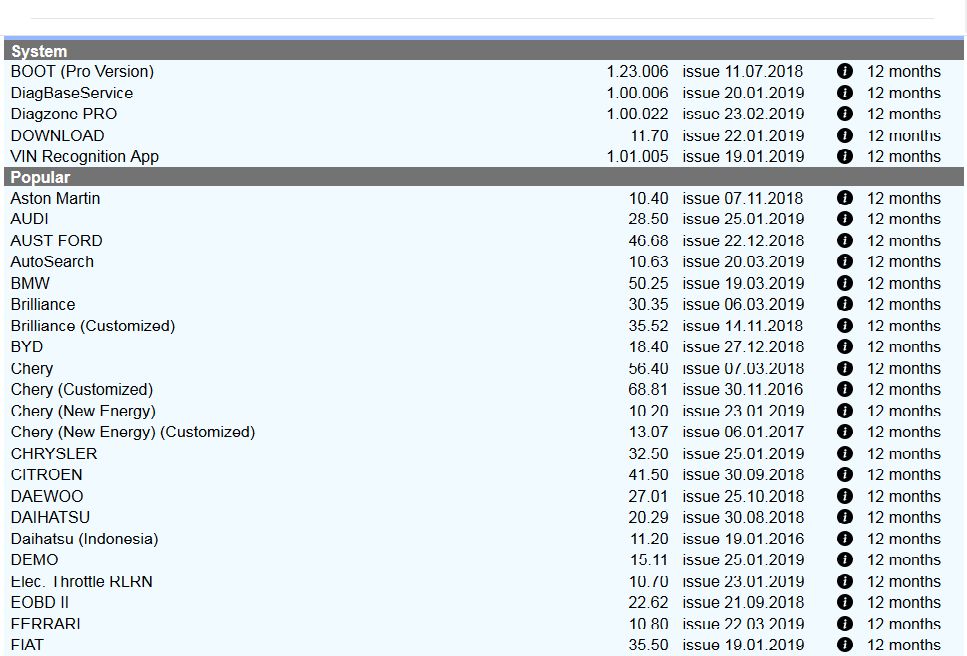Click the info icon beside Diagzone PRO
The width and height of the screenshot is (967, 656).
click(x=845, y=114)
